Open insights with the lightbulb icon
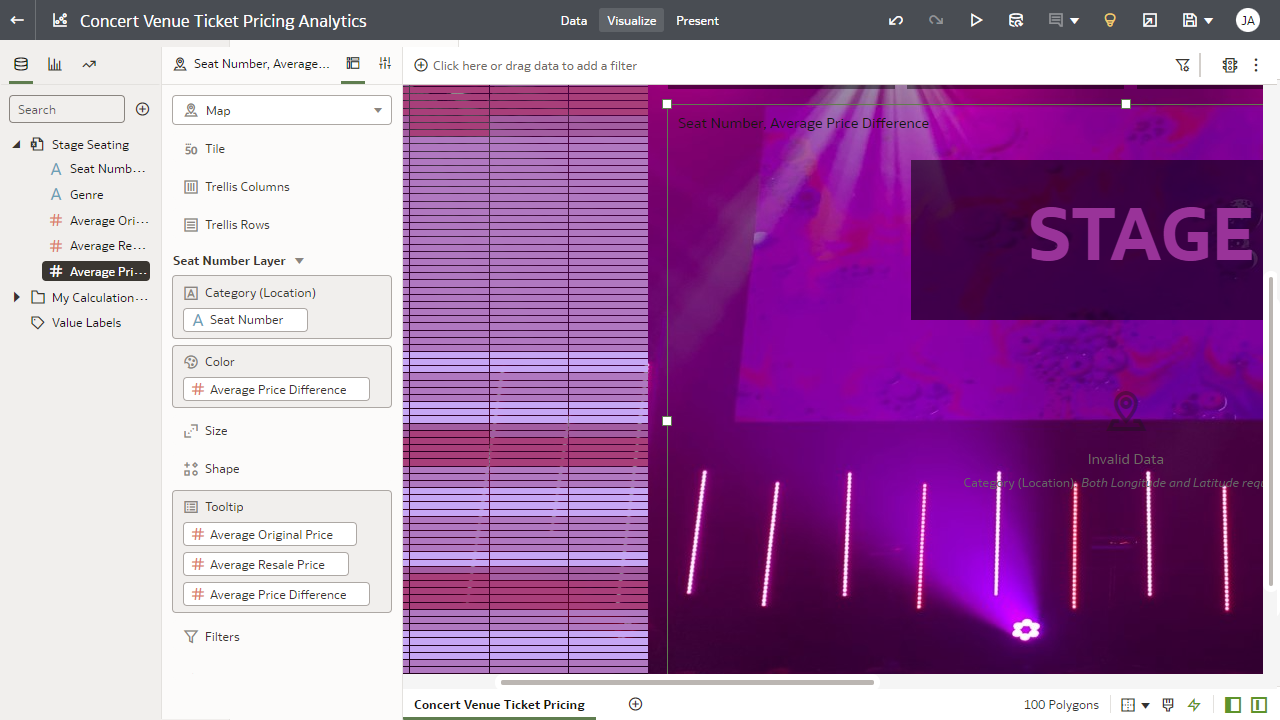1280x720 pixels. coord(1109,20)
